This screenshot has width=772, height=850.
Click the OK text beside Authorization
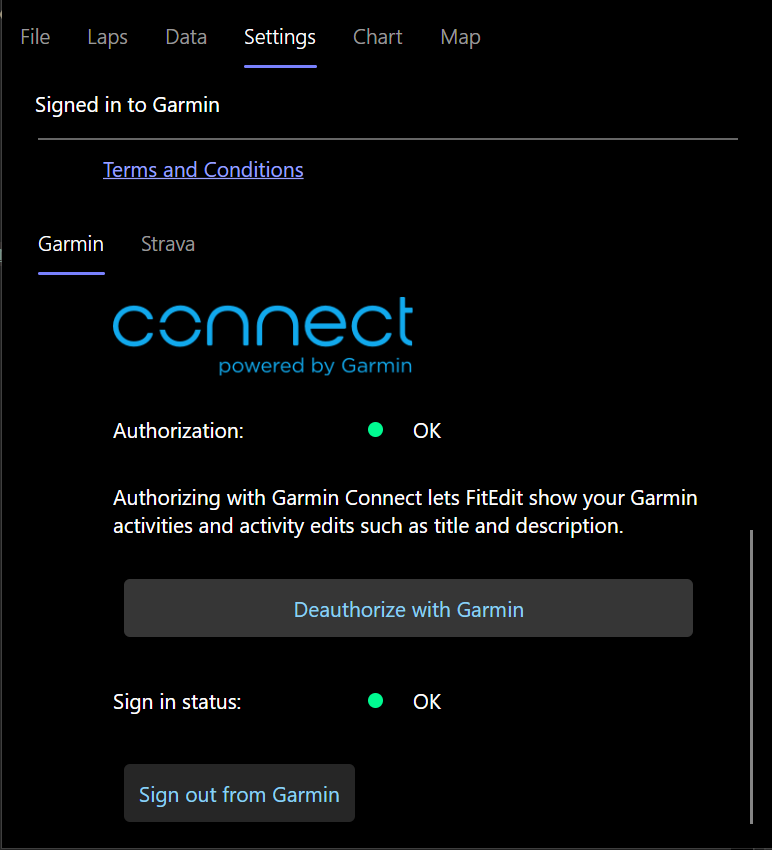tap(427, 431)
